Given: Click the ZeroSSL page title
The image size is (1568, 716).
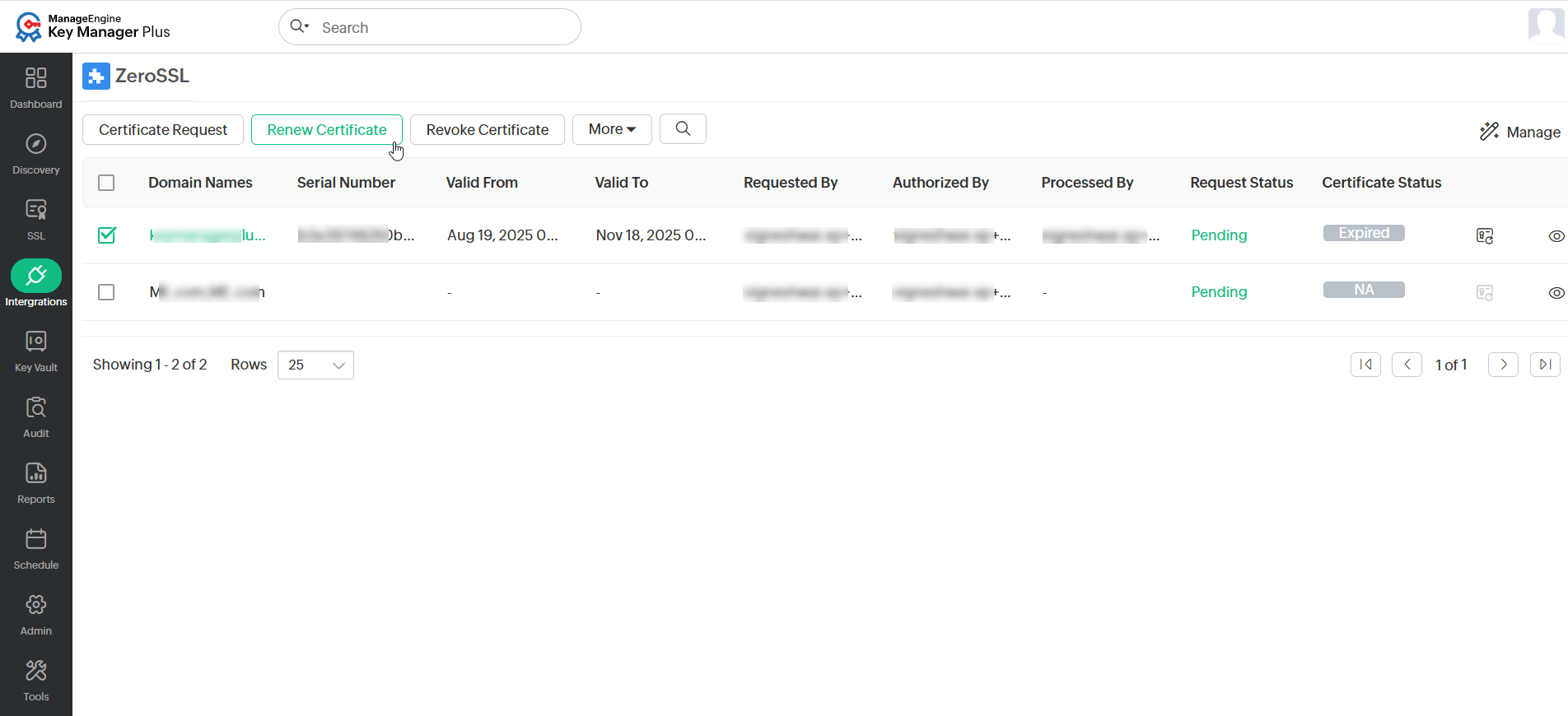Looking at the screenshot, I should [152, 76].
